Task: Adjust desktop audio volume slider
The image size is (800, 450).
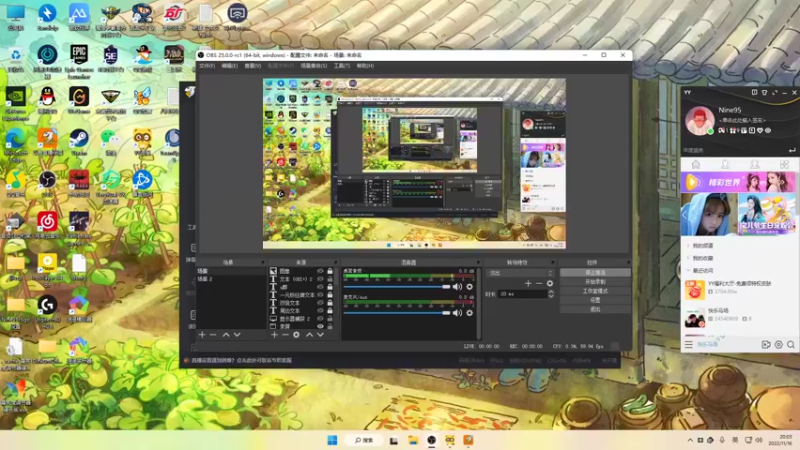Action: (397, 287)
